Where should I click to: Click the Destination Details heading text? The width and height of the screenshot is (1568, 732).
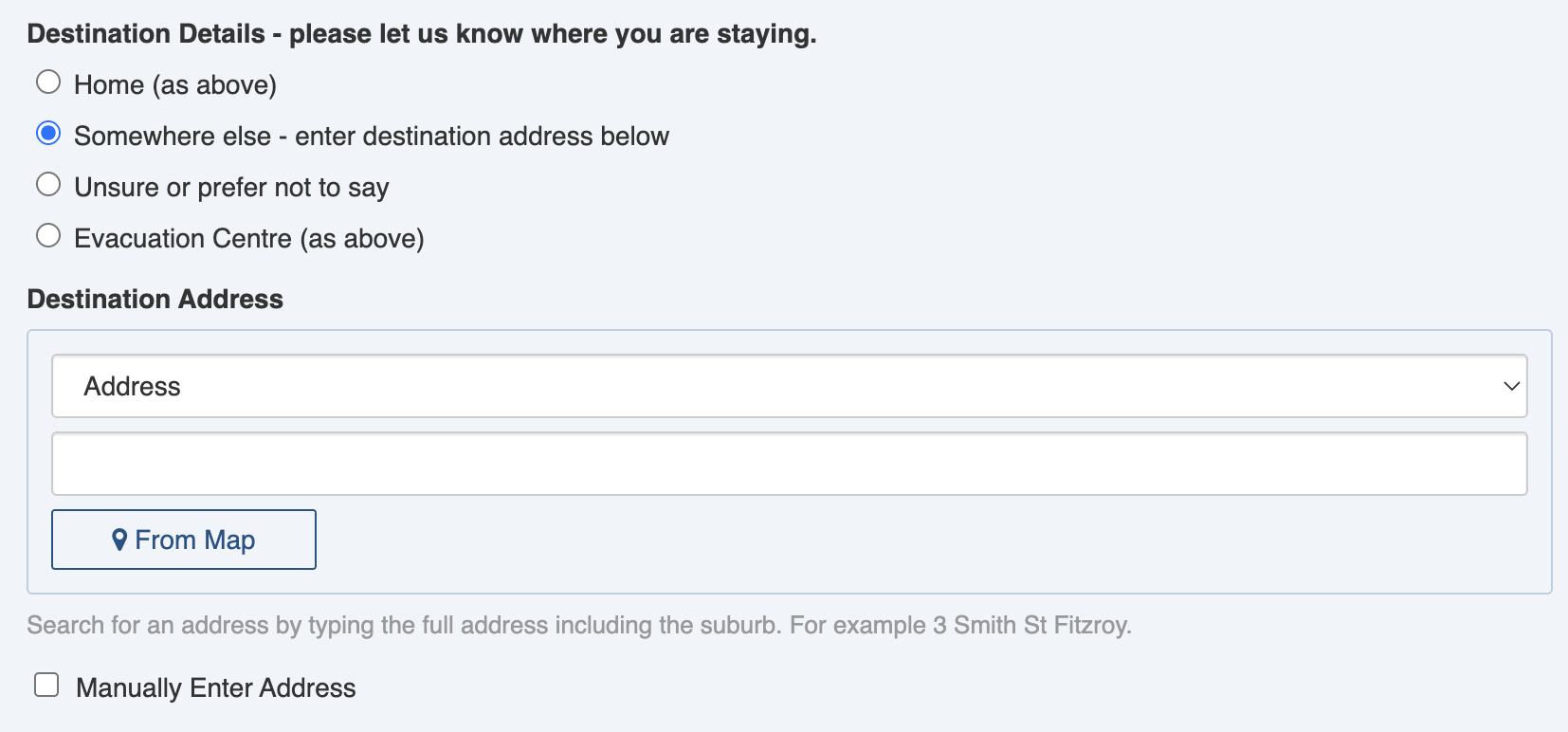tap(422, 34)
